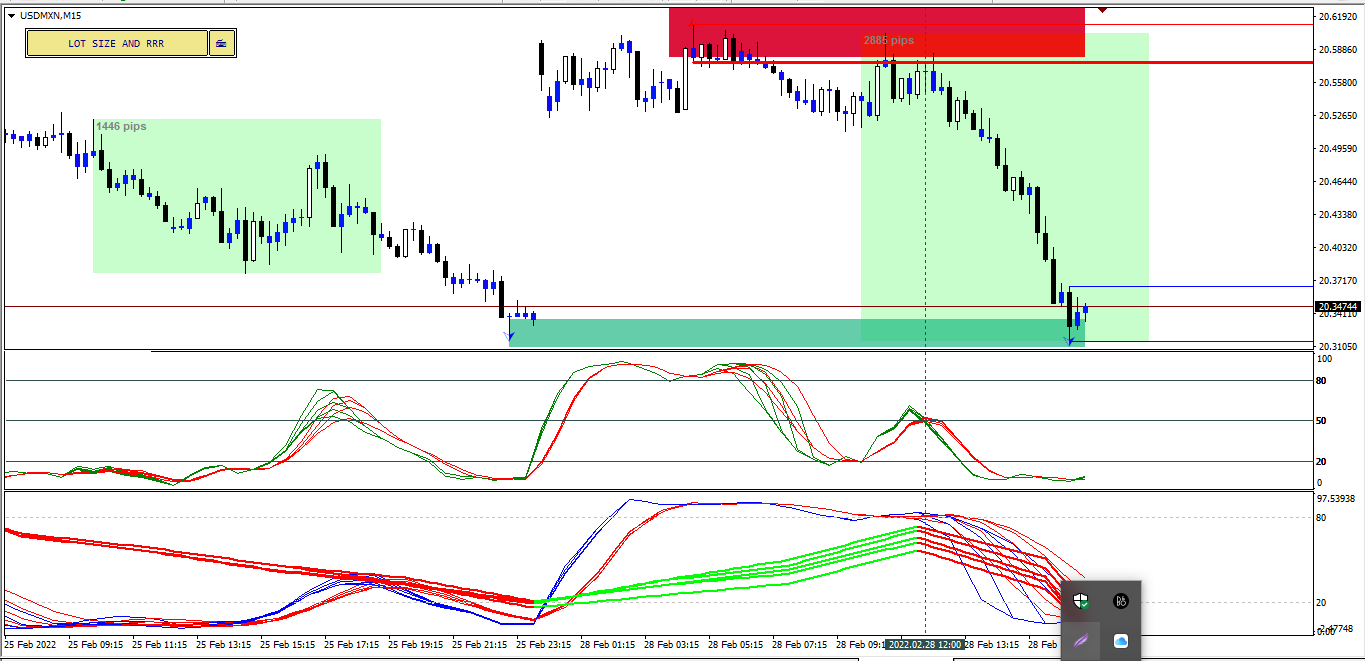Click the 2022.02.28 12:00 crosshair date label
This screenshot has width=1365, height=661.
pyautogui.click(x=924, y=645)
